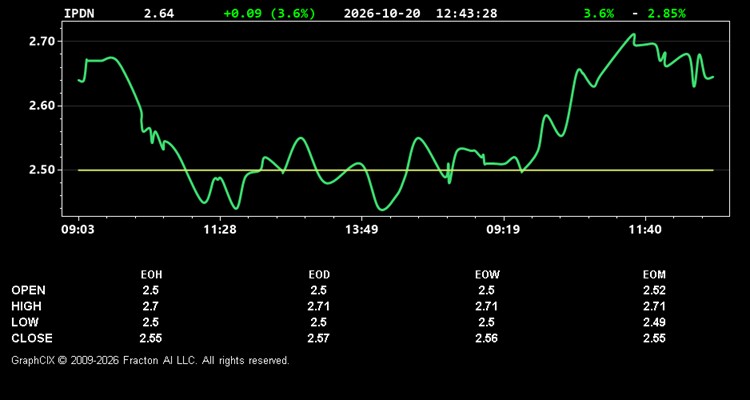
Task: Click the +0.09 (3.6%) change value
Action: click(269, 13)
